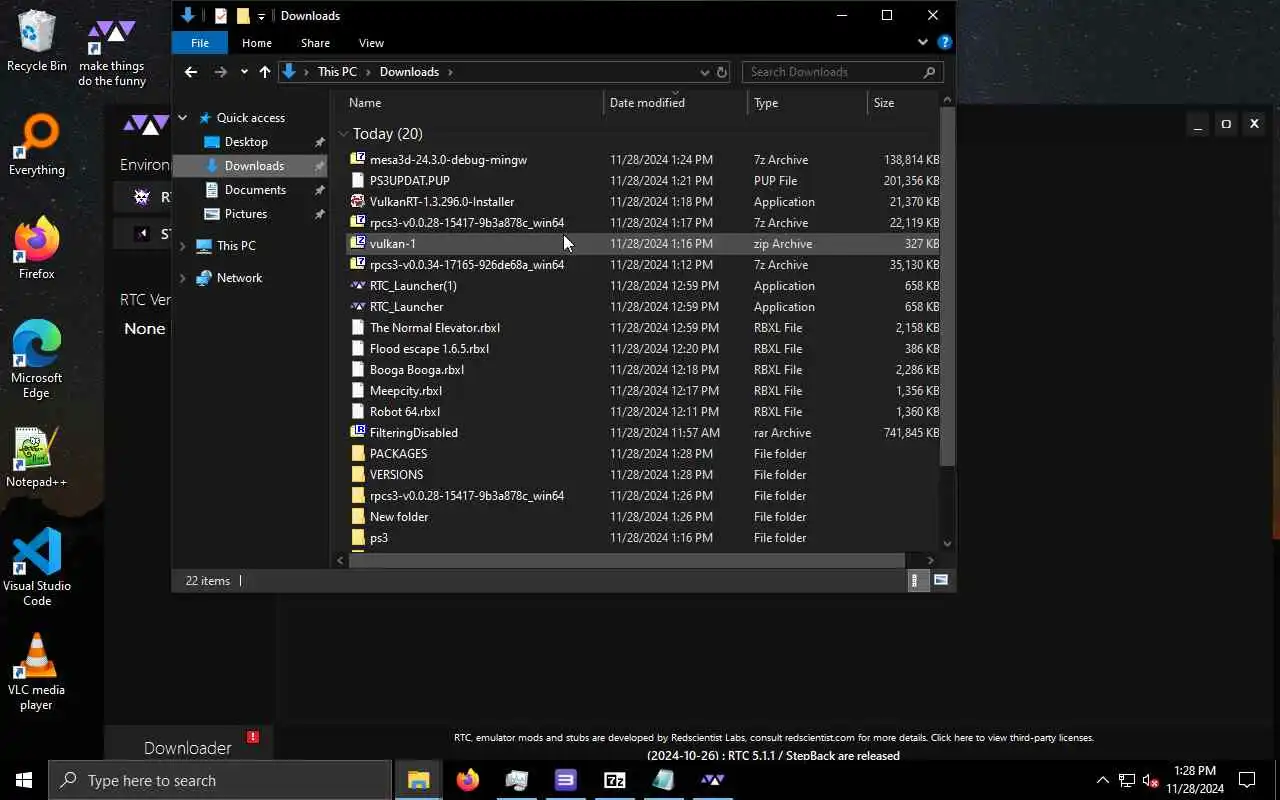The image size is (1280, 800).
Task: Sort by the Name column header
Action: point(473,103)
